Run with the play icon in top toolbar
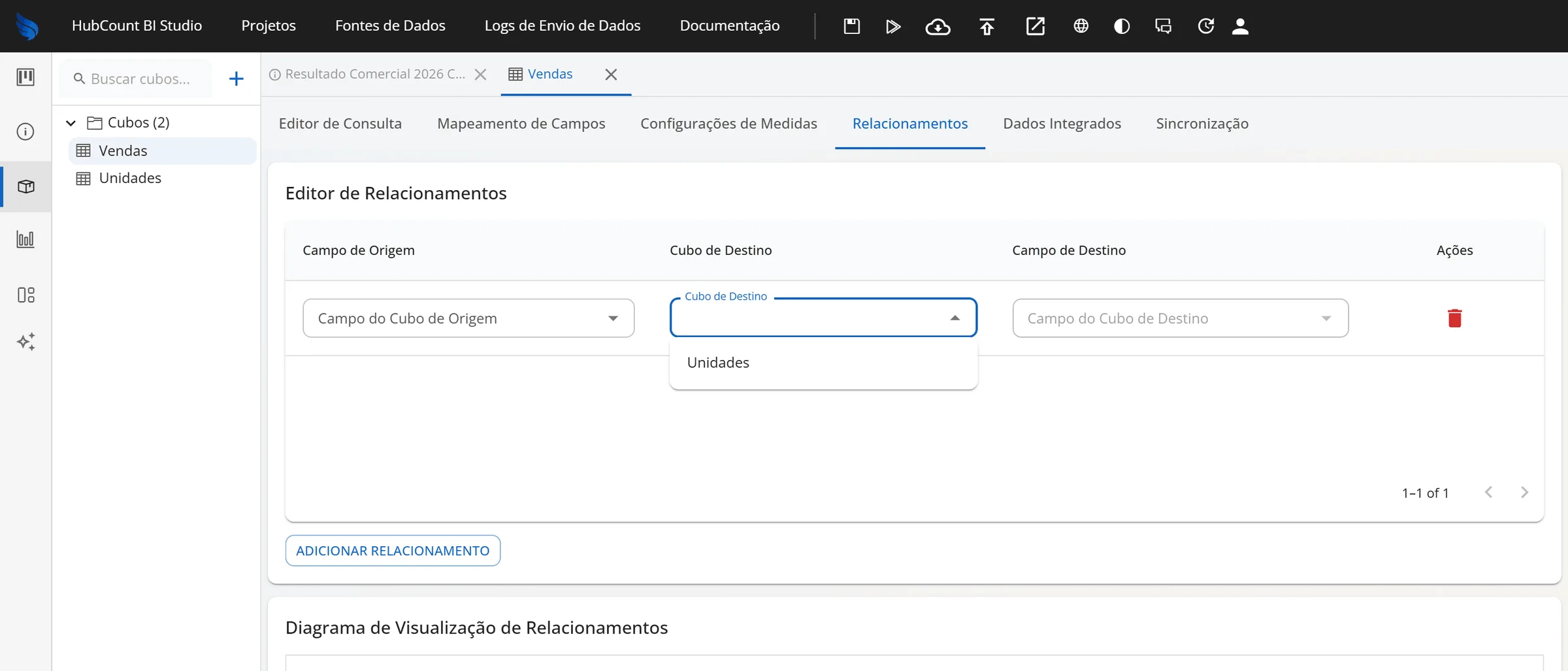The height and width of the screenshot is (671, 1568). point(893,26)
